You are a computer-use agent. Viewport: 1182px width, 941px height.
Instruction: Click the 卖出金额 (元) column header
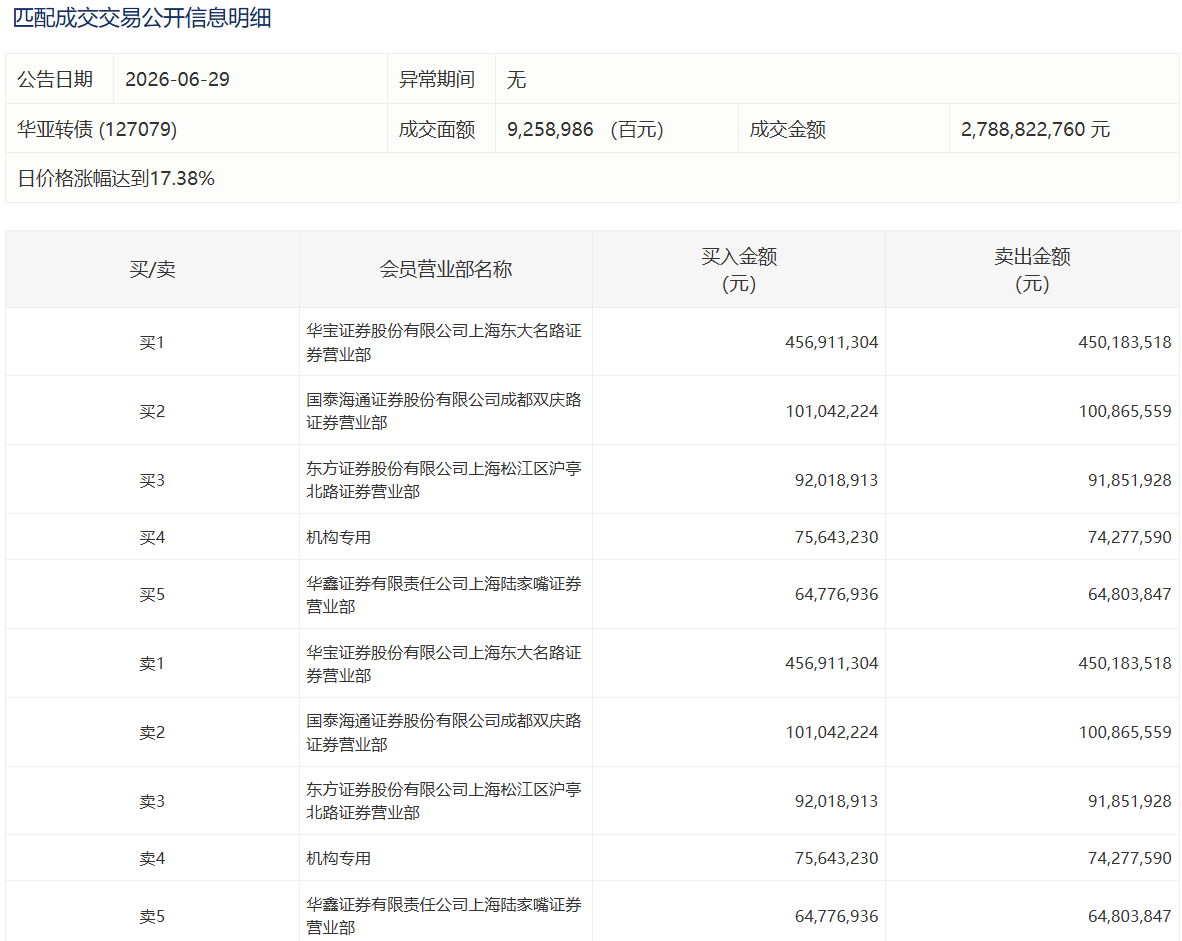pyautogui.click(x=1032, y=269)
